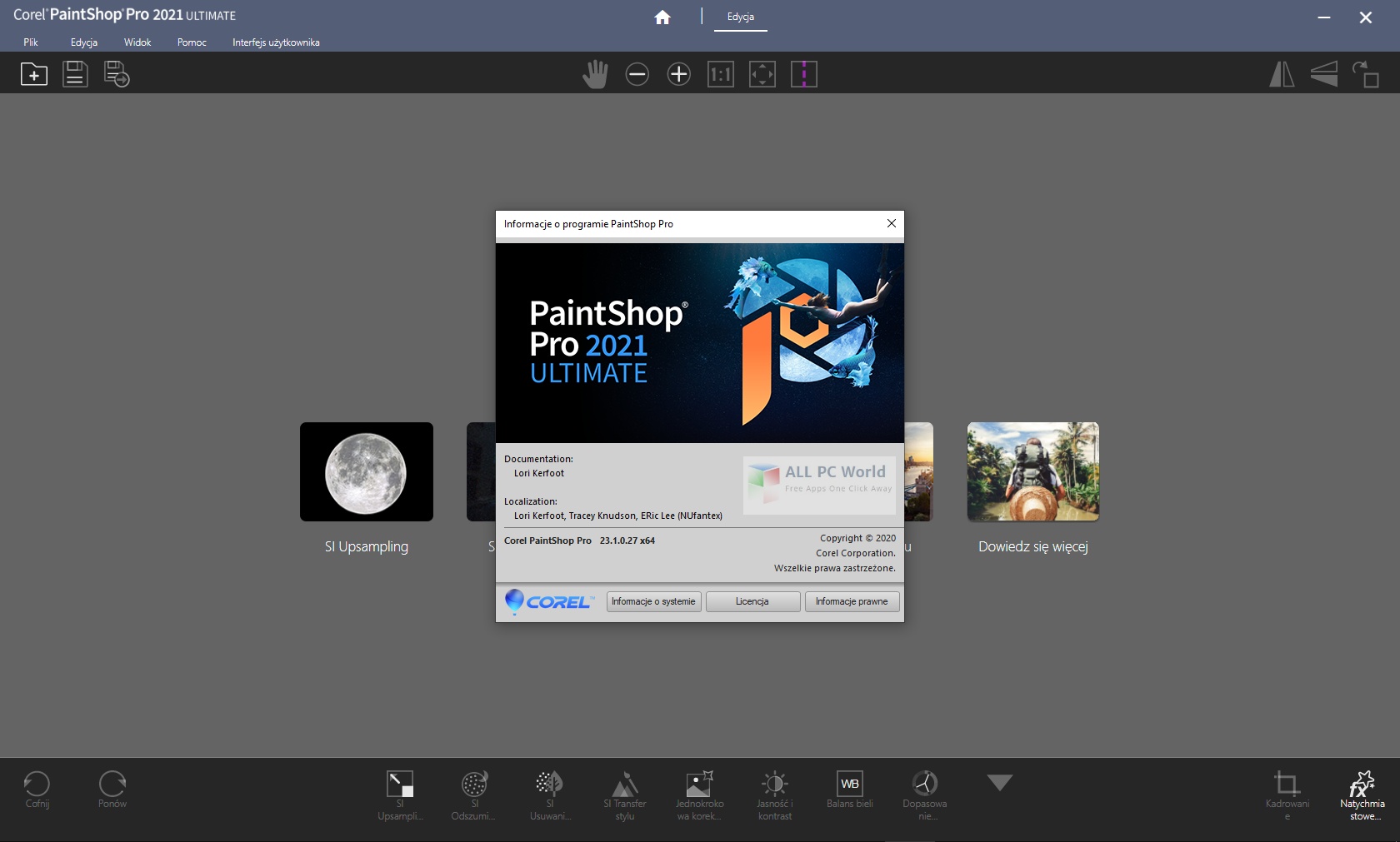The height and width of the screenshot is (842, 1400).
Task: Click the straighten tool icon
Action: 1324,74
